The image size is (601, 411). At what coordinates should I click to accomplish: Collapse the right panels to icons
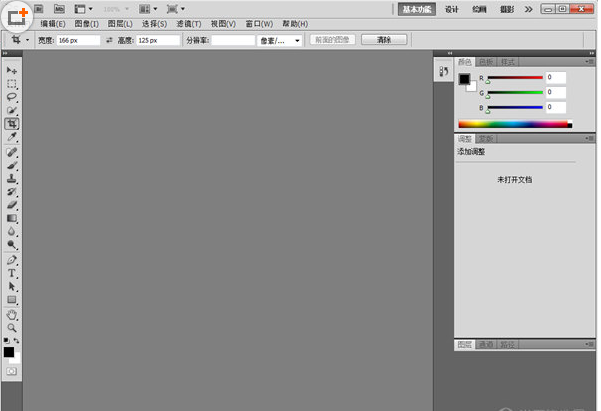(x=592, y=53)
